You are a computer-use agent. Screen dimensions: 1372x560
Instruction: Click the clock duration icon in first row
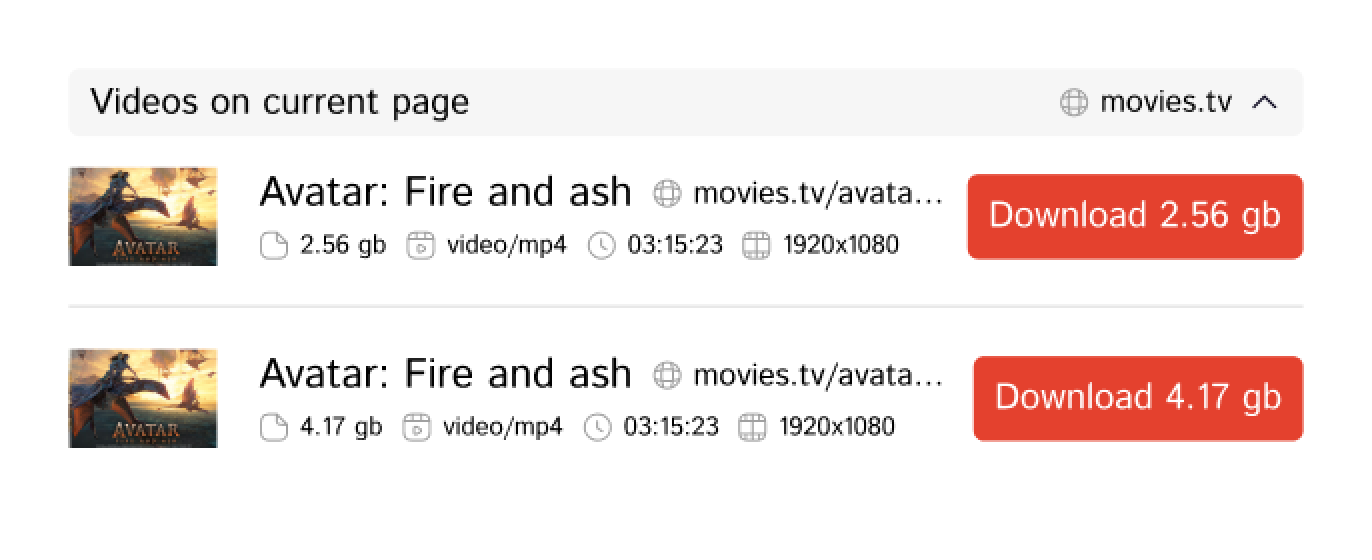point(601,246)
